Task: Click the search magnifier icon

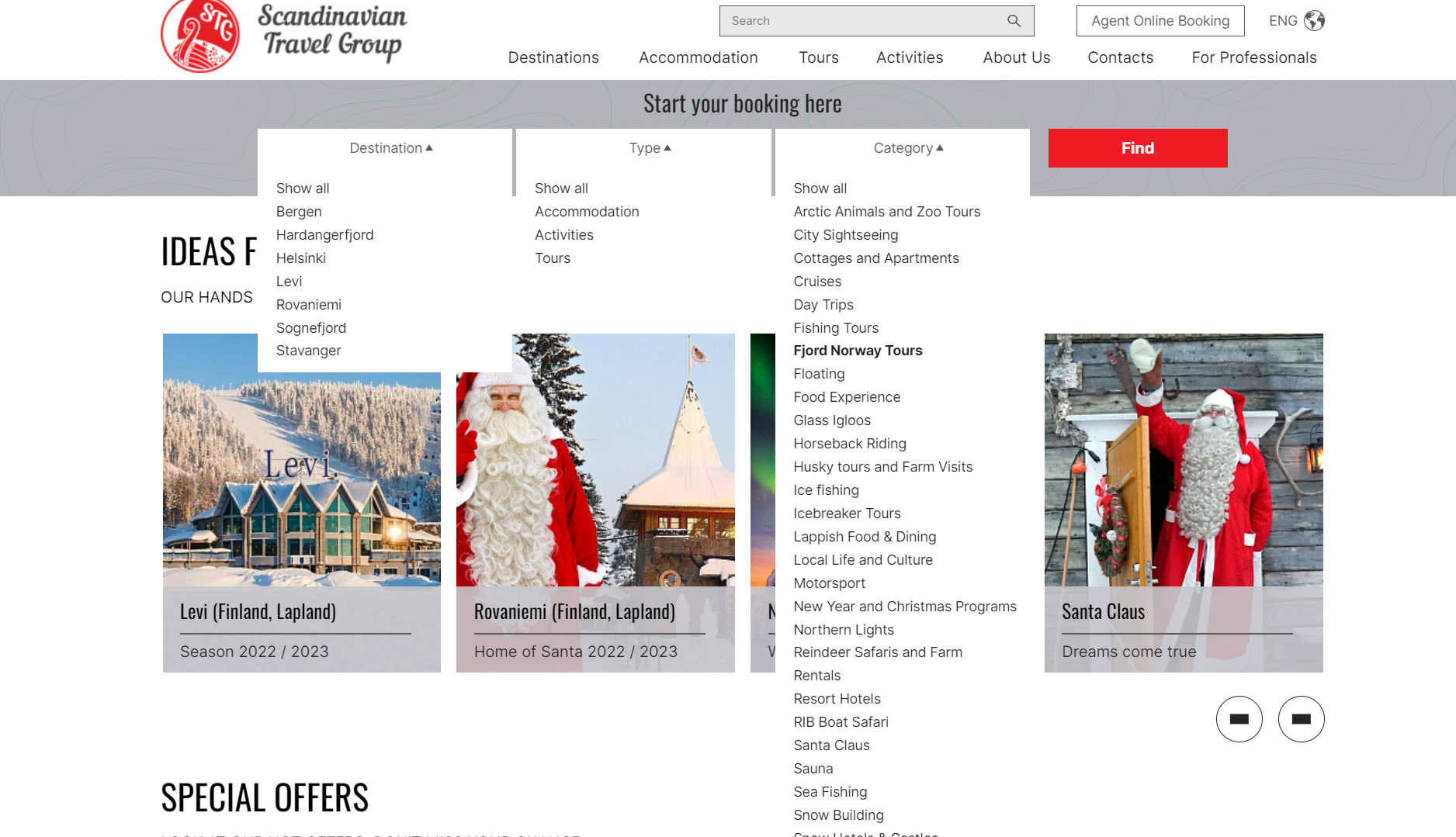Action: pos(1014,21)
